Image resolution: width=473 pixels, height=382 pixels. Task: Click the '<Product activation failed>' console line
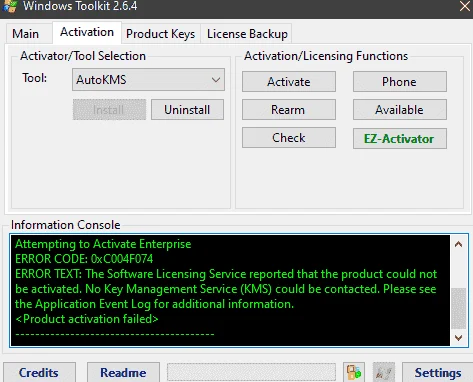coord(87,319)
